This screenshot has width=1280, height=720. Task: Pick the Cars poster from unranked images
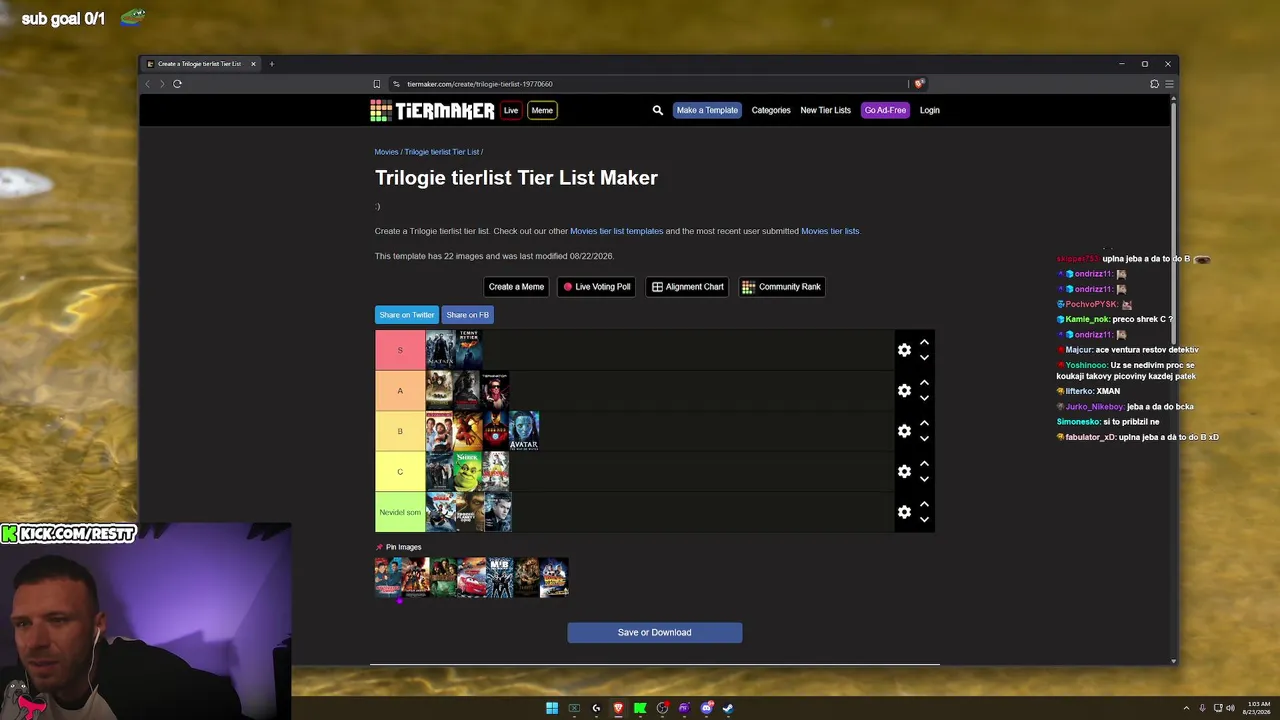click(x=472, y=578)
